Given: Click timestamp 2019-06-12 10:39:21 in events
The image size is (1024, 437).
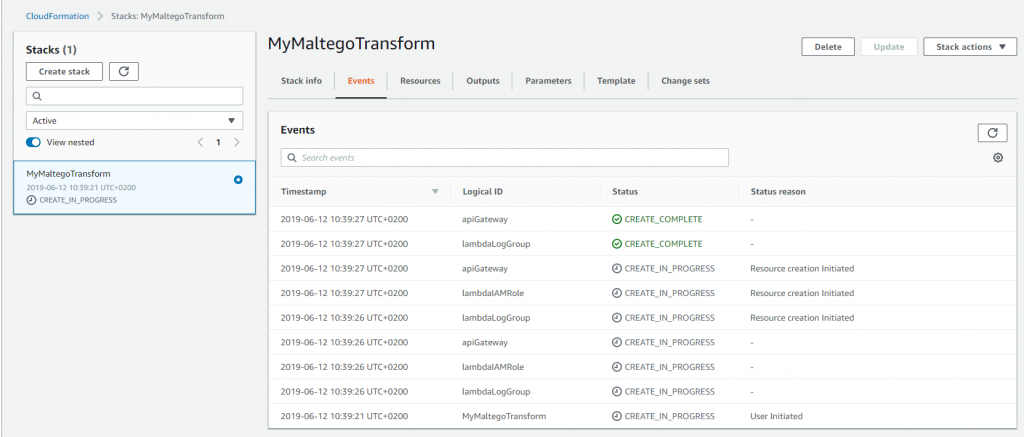Looking at the screenshot, I should [x=344, y=415].
